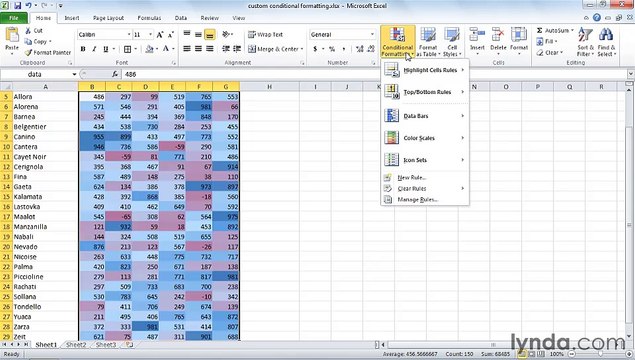The width and height of the screenshot is (635, 360).
Task: Open Top/Bottom Rules submenu
Action: [x=425, y=92]
